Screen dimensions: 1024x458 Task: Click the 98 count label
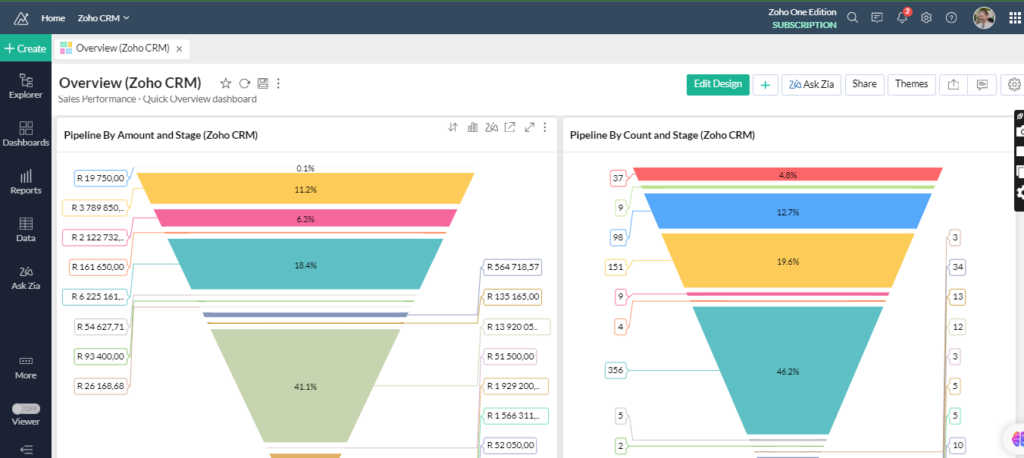(619, 237)
